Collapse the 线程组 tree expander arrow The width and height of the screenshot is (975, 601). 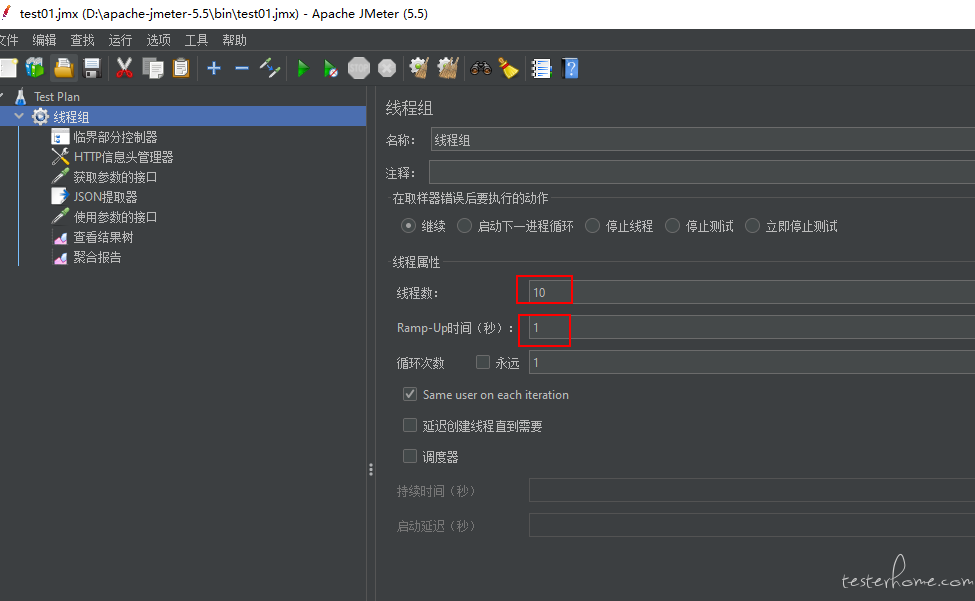coord(19,116)
